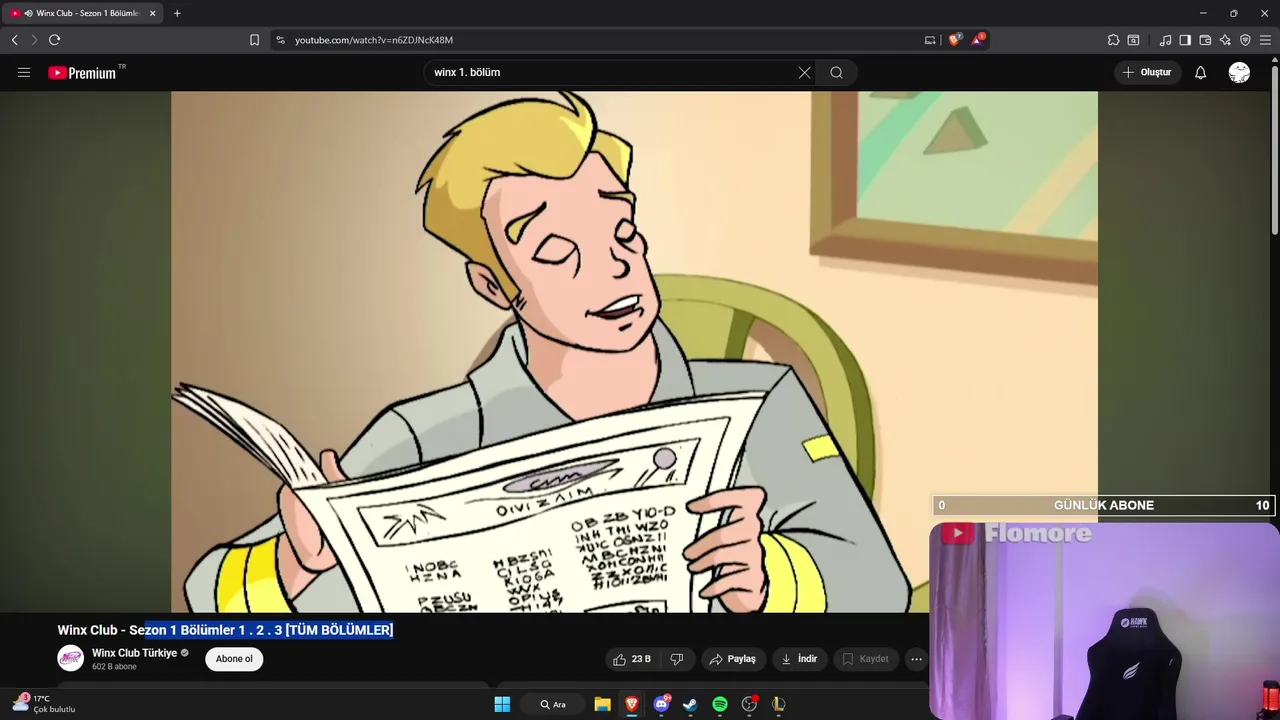Open League of Legends from taskbar
Image resolution: width=1280 pixels, height=720 pixels.
779,704
